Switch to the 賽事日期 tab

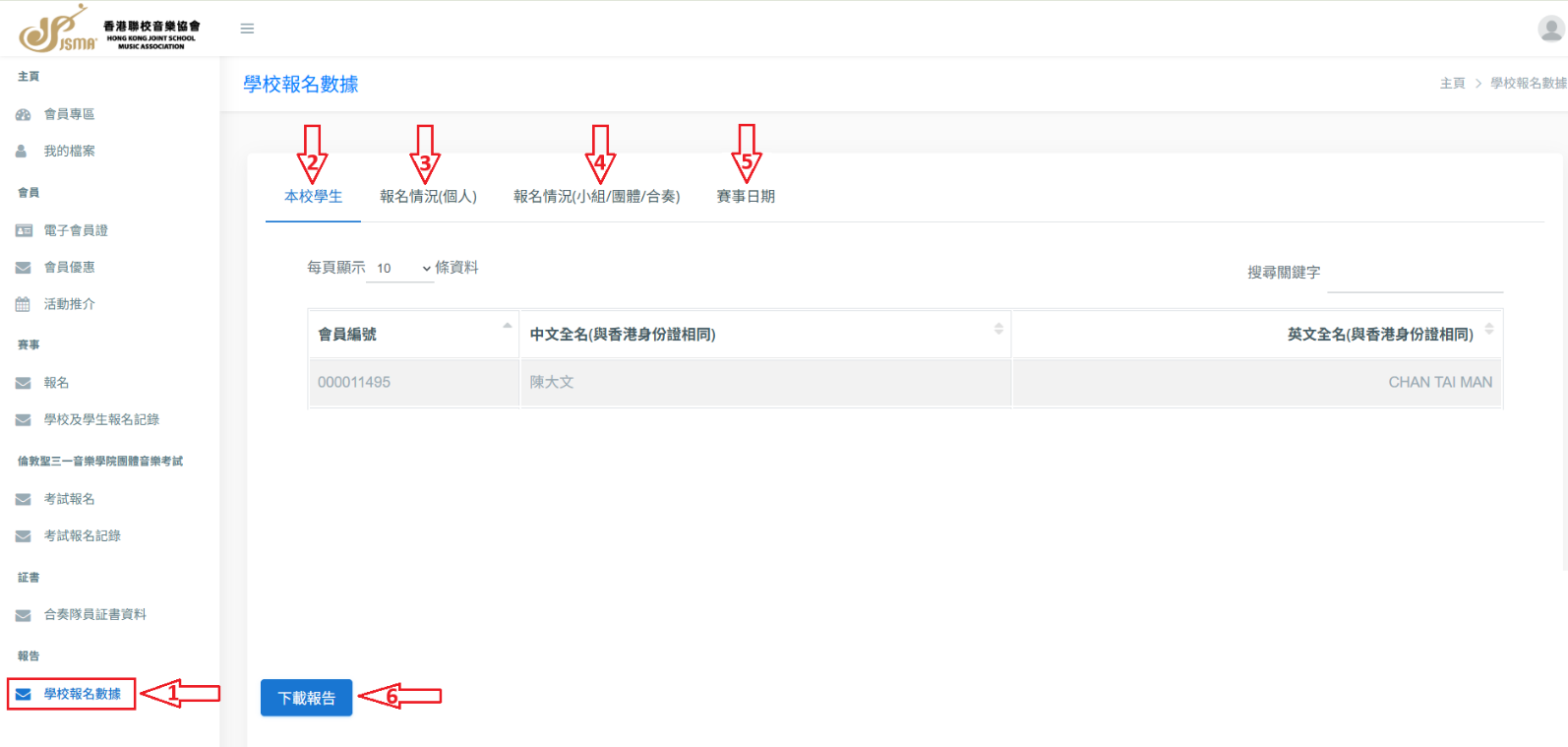(746, 197)
